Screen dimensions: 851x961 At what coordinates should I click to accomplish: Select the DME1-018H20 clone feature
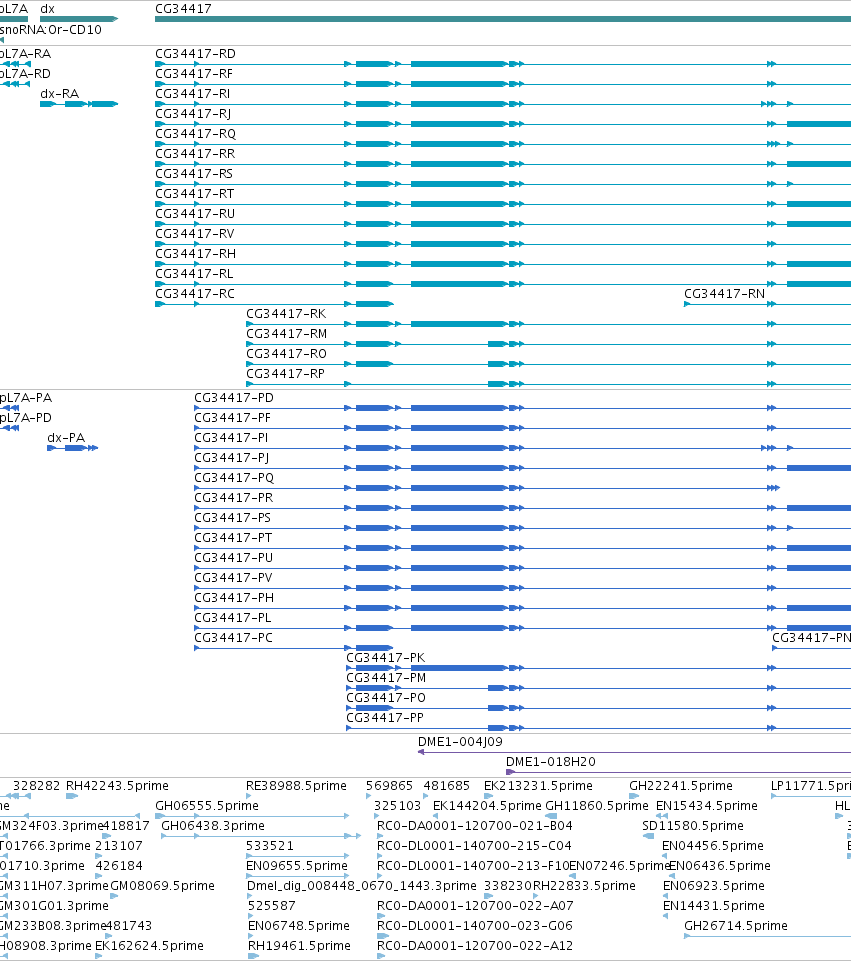[678, 772]
